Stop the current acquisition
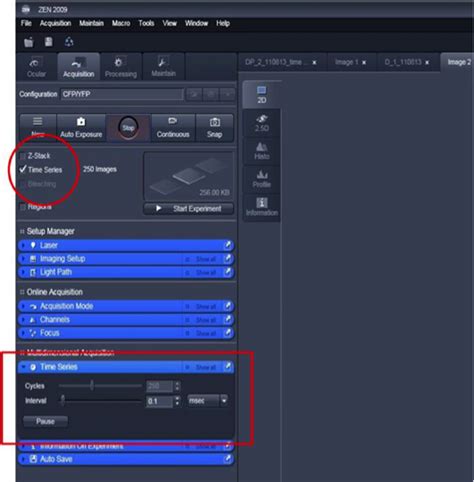Screen dimensions: 474x482 coord(128,128)
